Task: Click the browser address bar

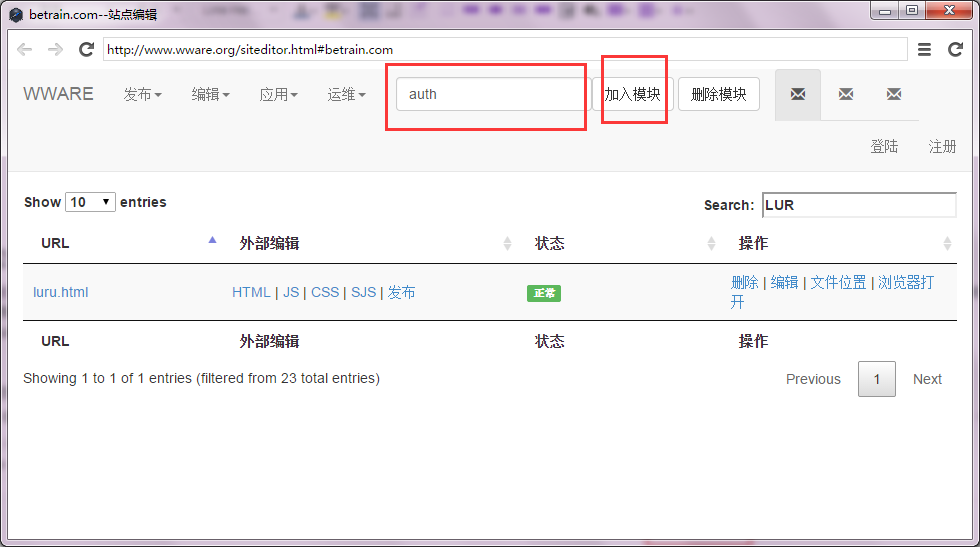Action: (505, 49)
